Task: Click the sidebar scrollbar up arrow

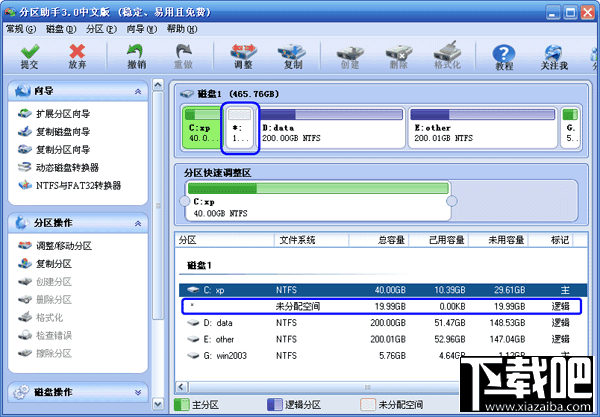Action: point(158,85)
